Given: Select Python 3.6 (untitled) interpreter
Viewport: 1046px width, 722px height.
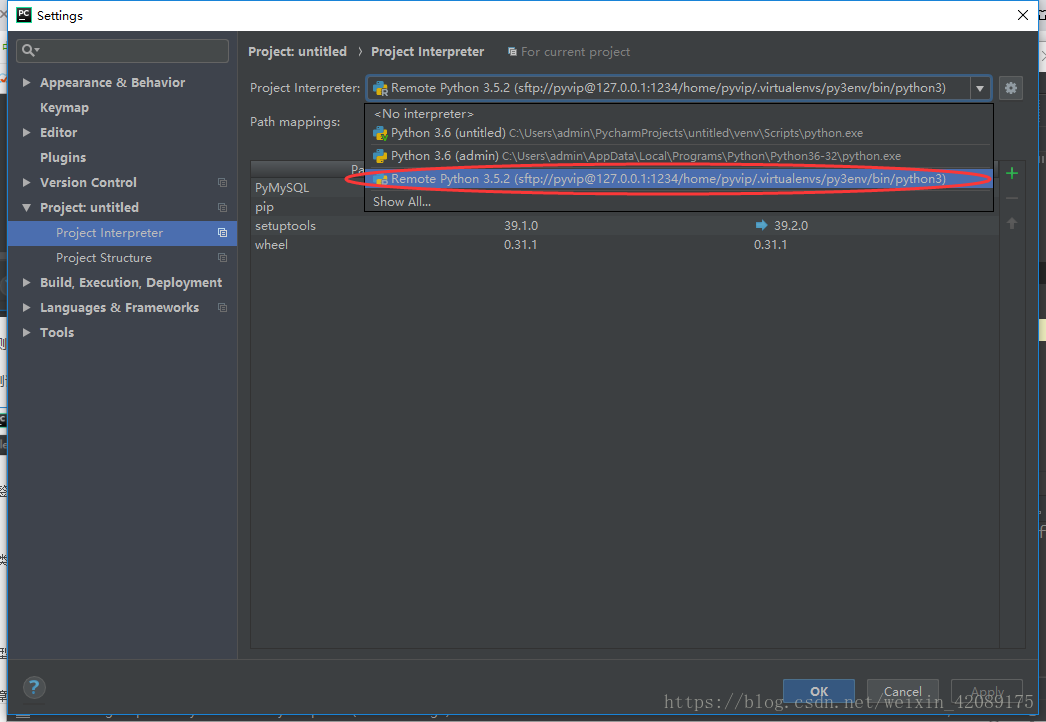Looking at the screenshot, I should [678, 133].
